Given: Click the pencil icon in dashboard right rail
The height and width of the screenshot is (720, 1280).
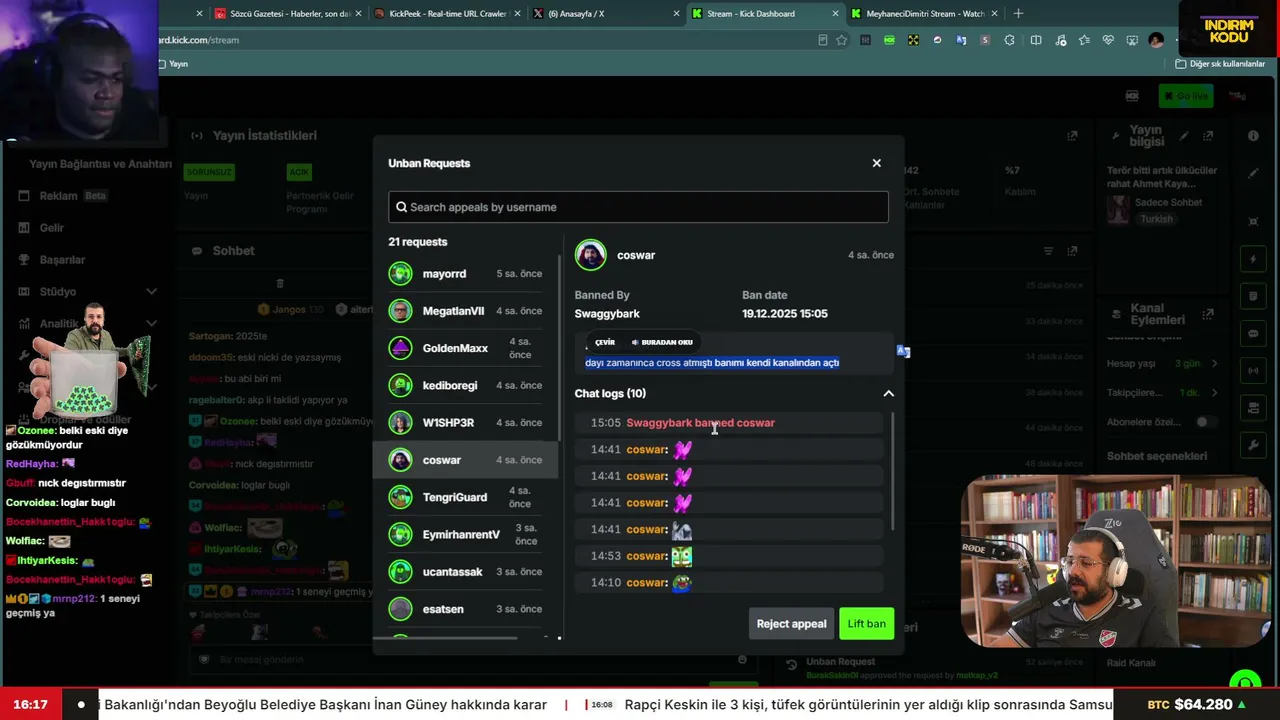Looking at the screenshot, I should pyautogui.click(x=1253, y=173).
